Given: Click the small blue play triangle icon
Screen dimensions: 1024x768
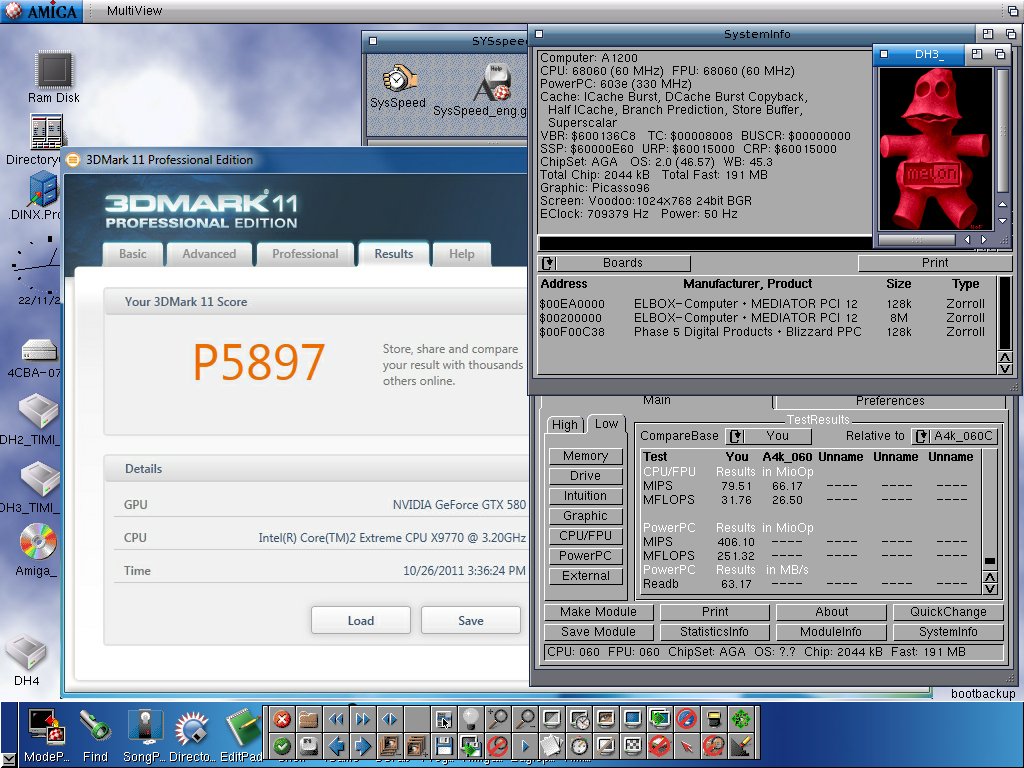Looking at the screenshot, I should (524, 746).
